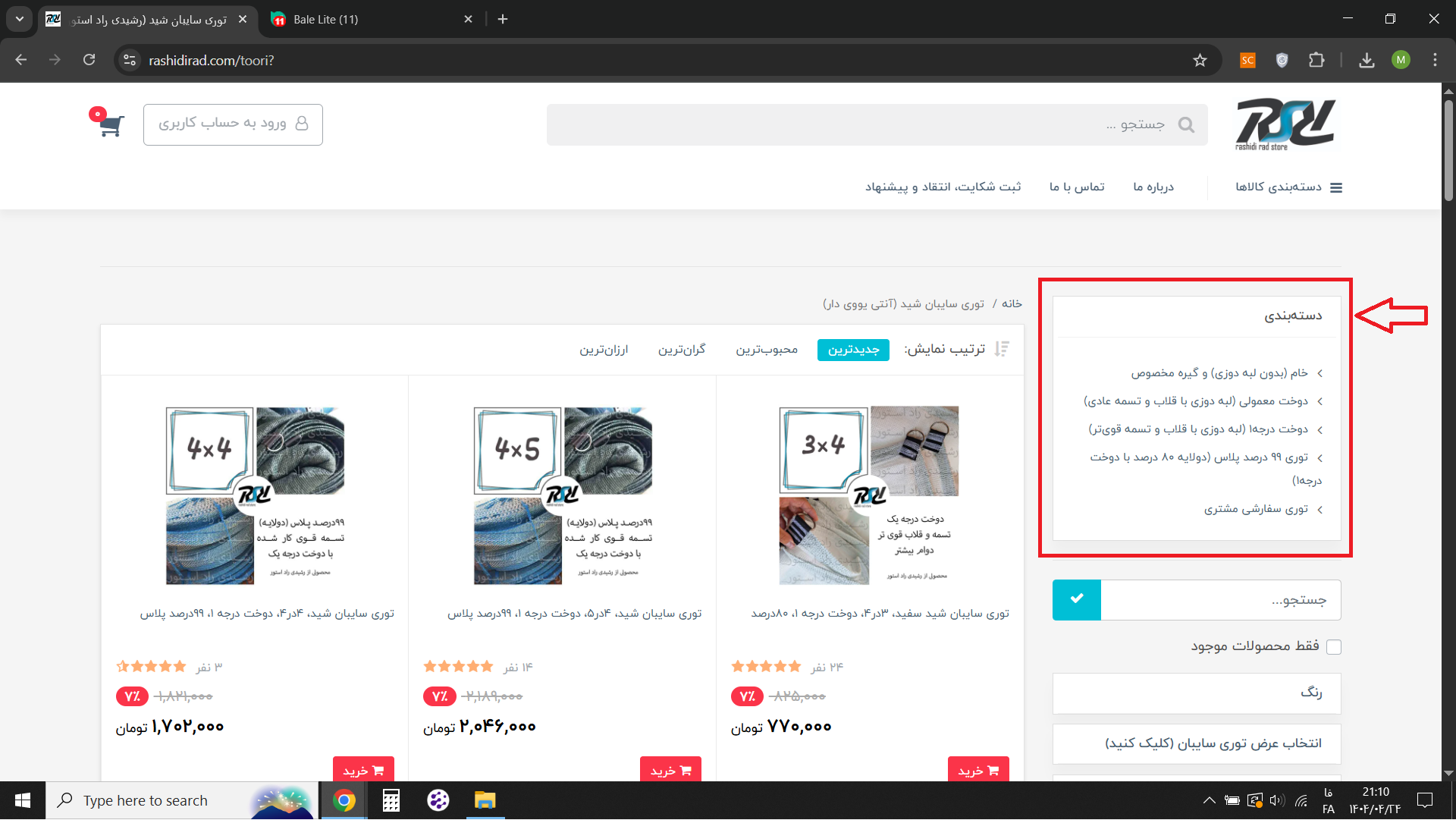Open product title توری سایبان شید ۴در۴
This screenshot has width=1456, height=820.
267,614
